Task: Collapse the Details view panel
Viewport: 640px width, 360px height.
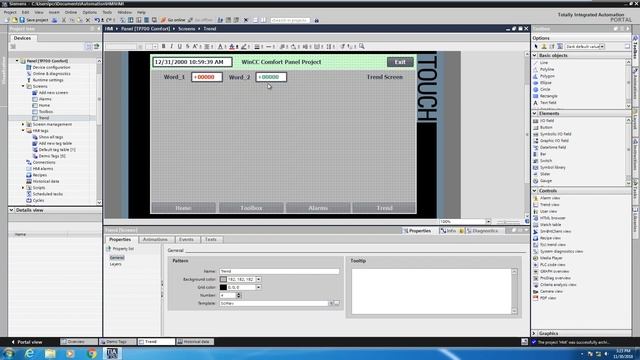Action: click(11, 210)
